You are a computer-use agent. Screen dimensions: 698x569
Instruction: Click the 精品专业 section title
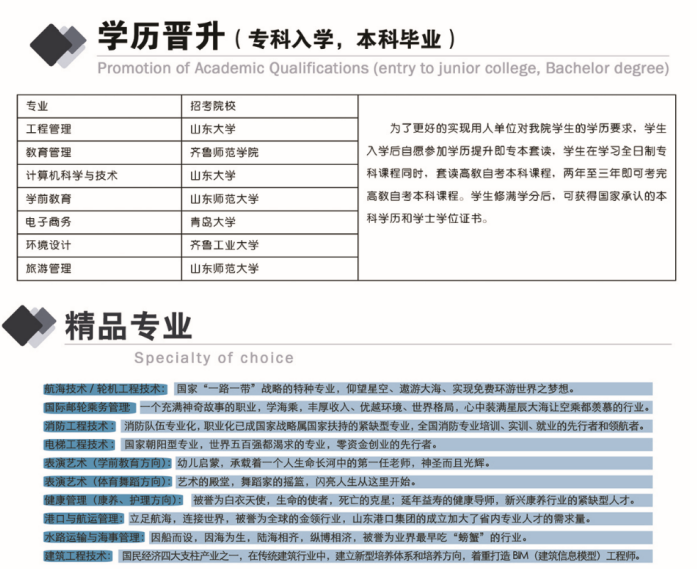pyautogui.click(x=128, y=324)
